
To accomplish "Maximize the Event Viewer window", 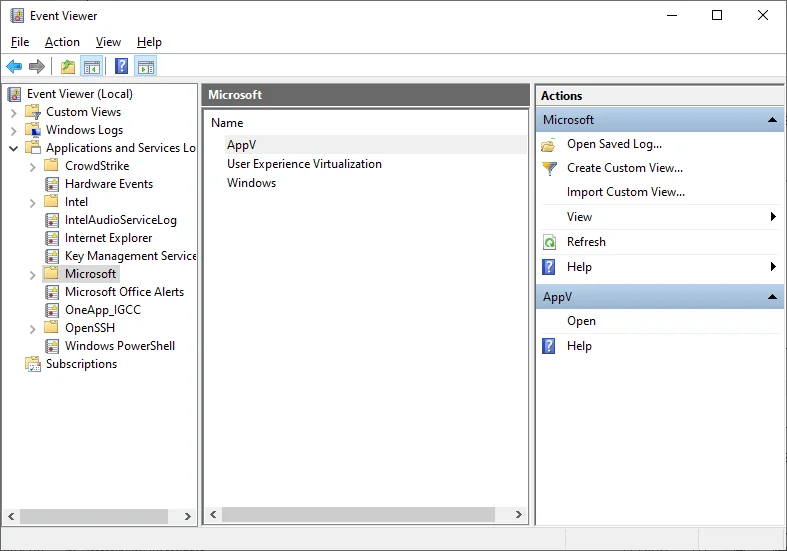I will (717, 16).
